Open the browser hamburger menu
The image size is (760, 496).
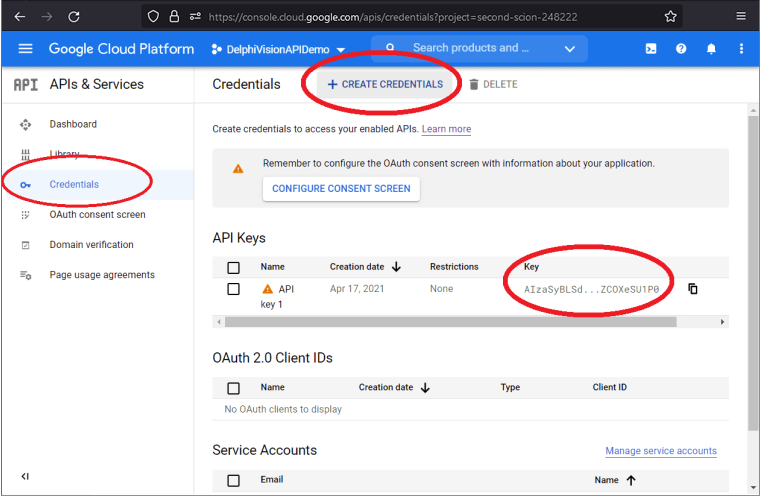[741, 16]
